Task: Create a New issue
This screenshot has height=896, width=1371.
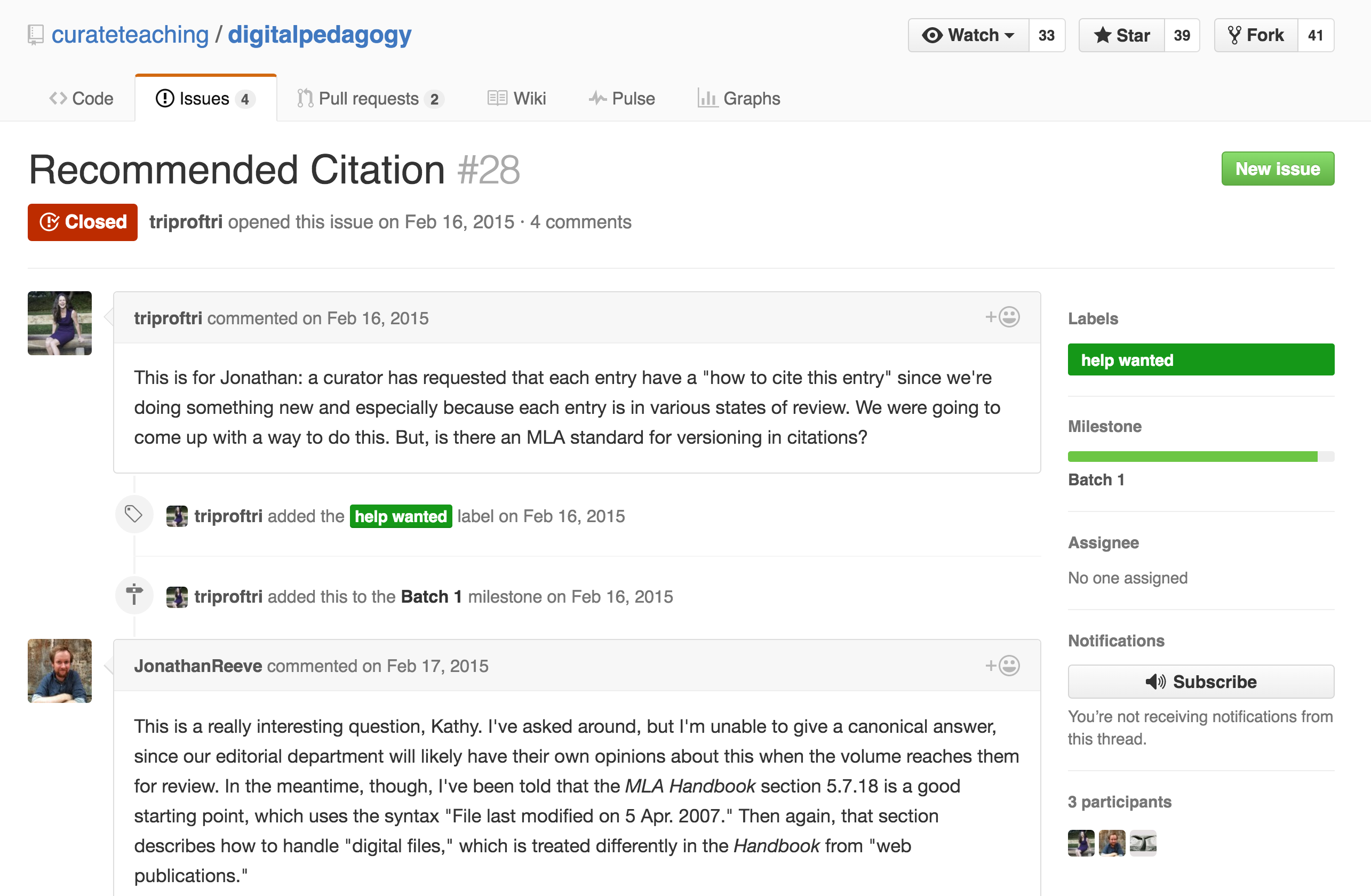Action: click(x=1278, y=169)
